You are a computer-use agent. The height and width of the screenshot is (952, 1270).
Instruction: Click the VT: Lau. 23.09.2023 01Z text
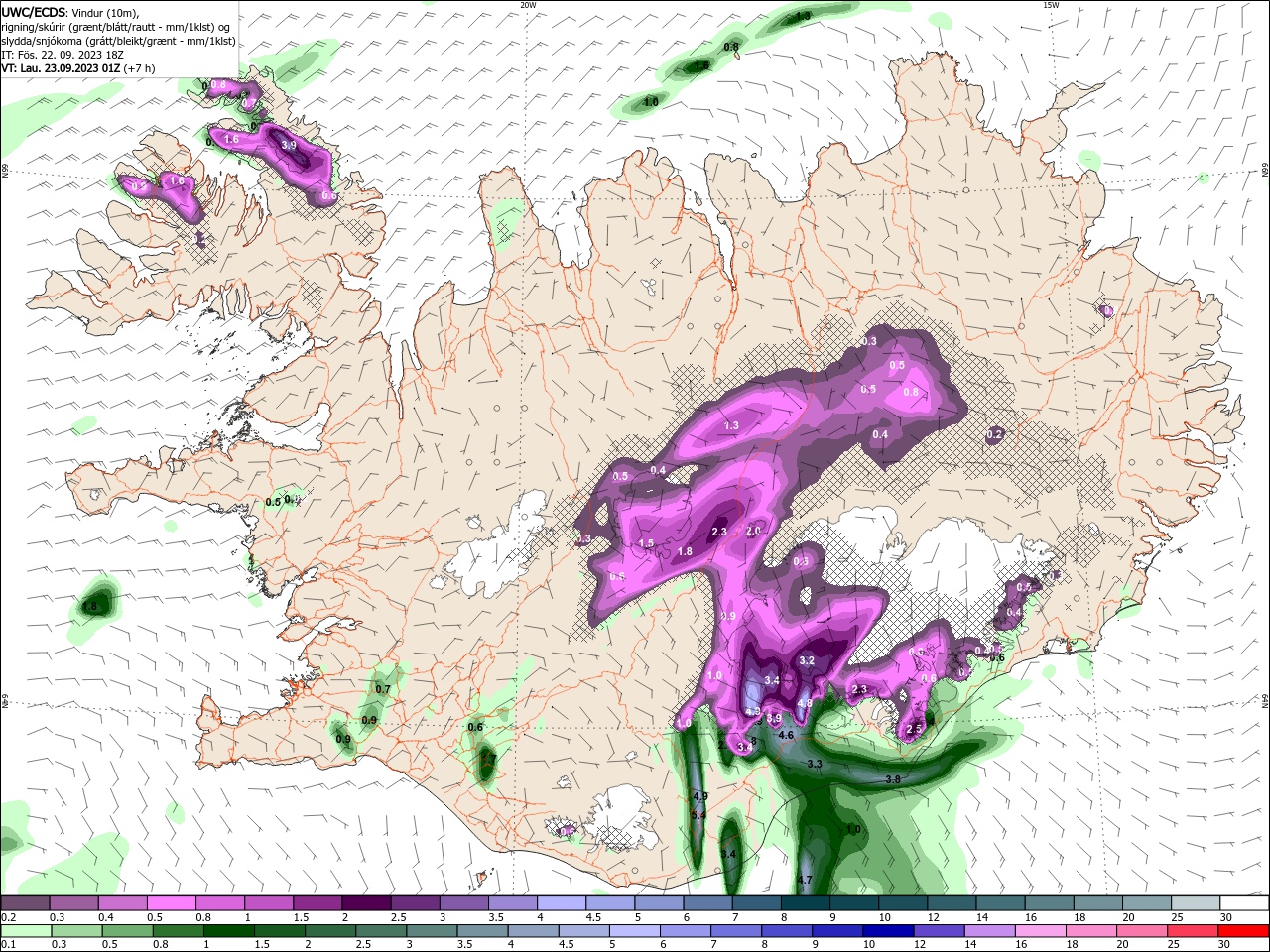tap(61, 69)
